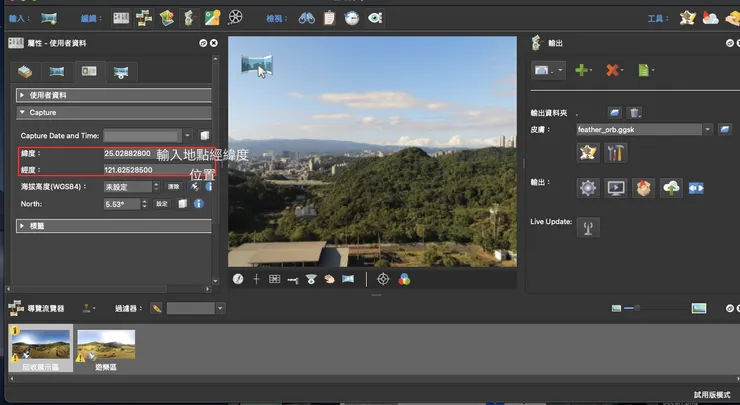Screen dimensions: 740x405
Task: Click the red X remove output icon
Action: click(x=613, y=71)
